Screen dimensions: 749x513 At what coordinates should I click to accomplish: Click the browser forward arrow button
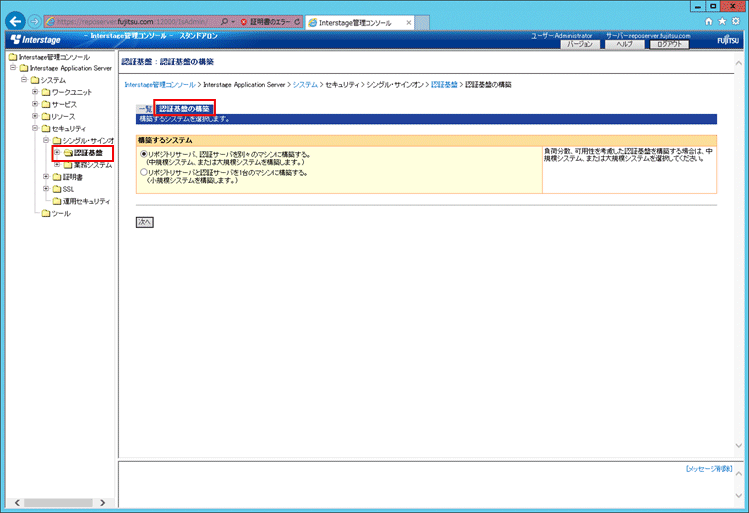click(36, 21)
